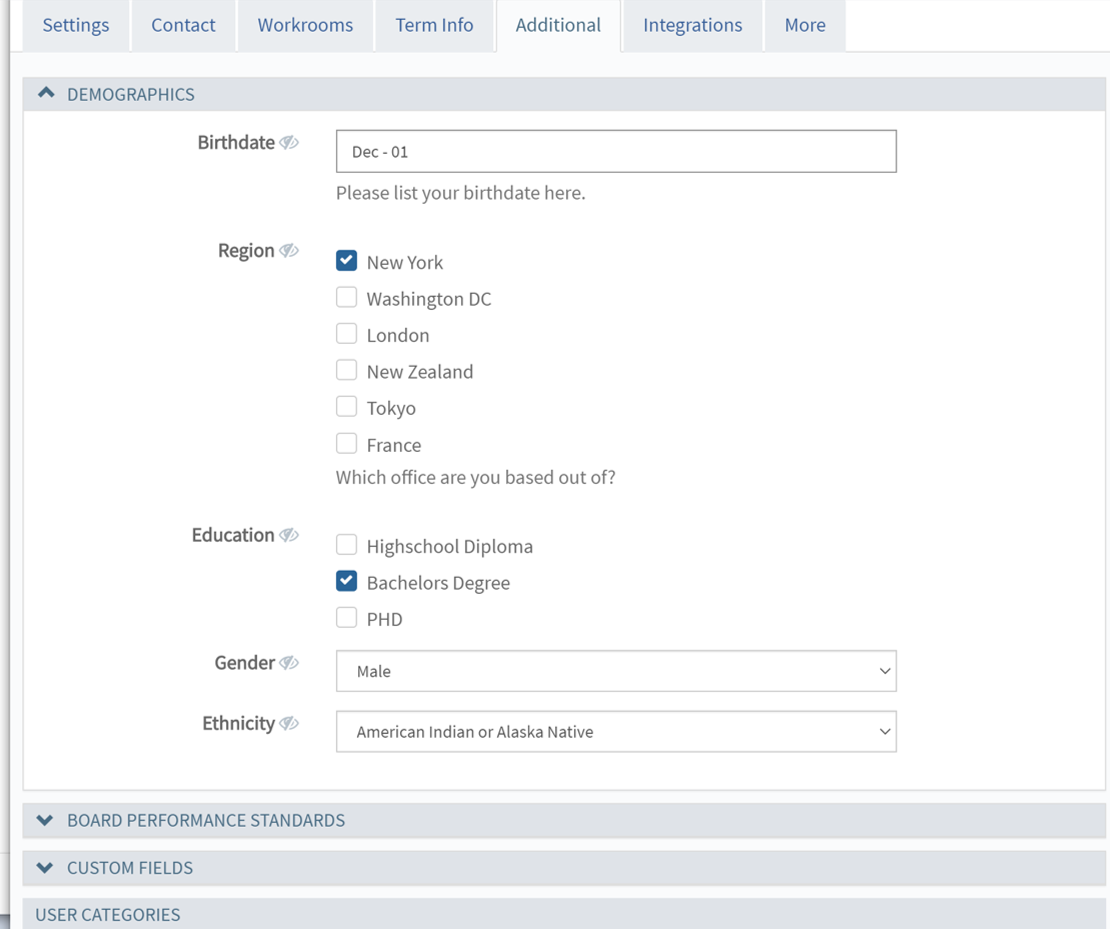This screenshot has width=1110, height=929.
Task: Click the hidden-eye icon beside Ethnicity
Action: tap(289, 724)
